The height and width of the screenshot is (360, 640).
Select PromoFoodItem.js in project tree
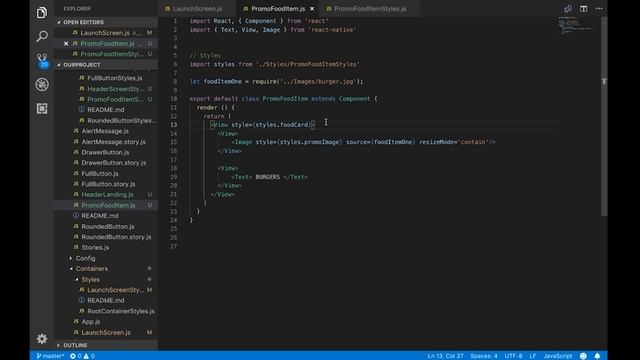[x=106, y=205]
